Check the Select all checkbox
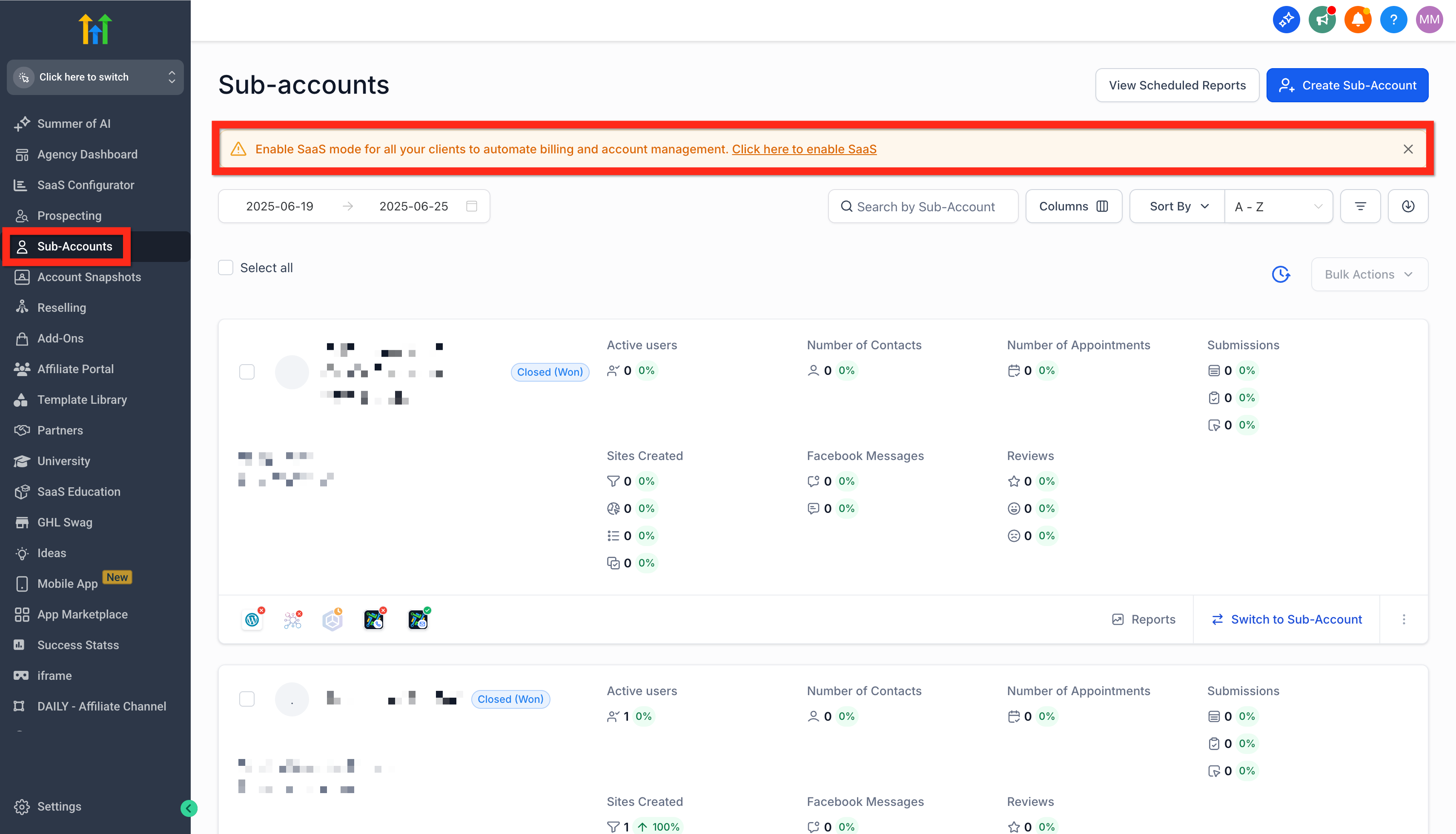1456x834 pixels. click(x=226, y=267)
